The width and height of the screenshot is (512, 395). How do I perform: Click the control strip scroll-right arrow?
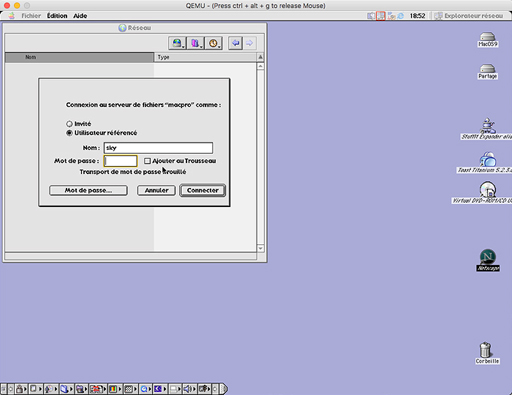pos(215,389)
